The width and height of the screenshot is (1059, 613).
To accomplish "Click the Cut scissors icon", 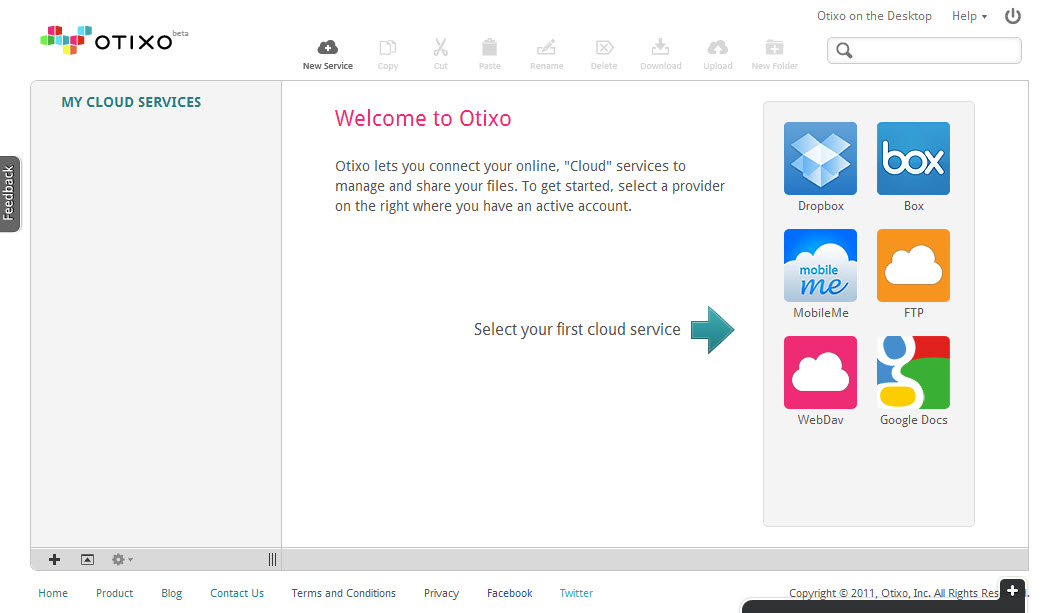I will [x=440, y=47].
